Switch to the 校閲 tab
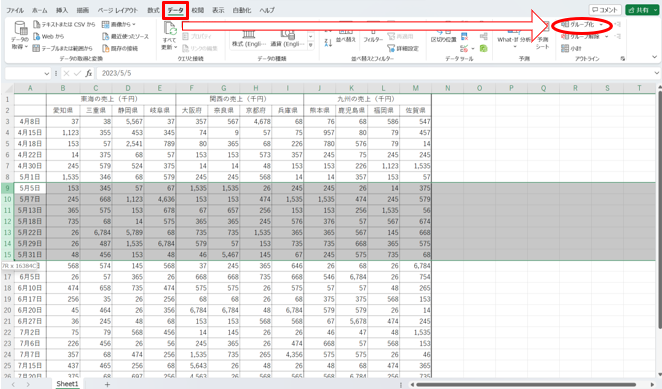Screen dimensions: 662x389 point(198,10)
